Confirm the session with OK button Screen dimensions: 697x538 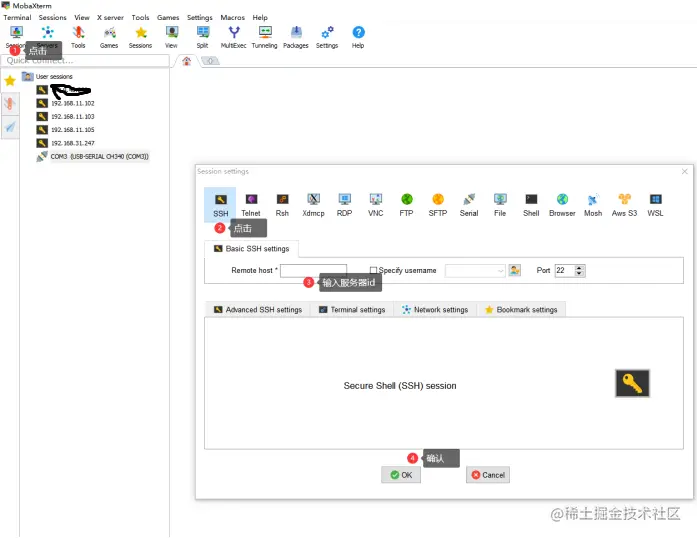tap(401, 475)
